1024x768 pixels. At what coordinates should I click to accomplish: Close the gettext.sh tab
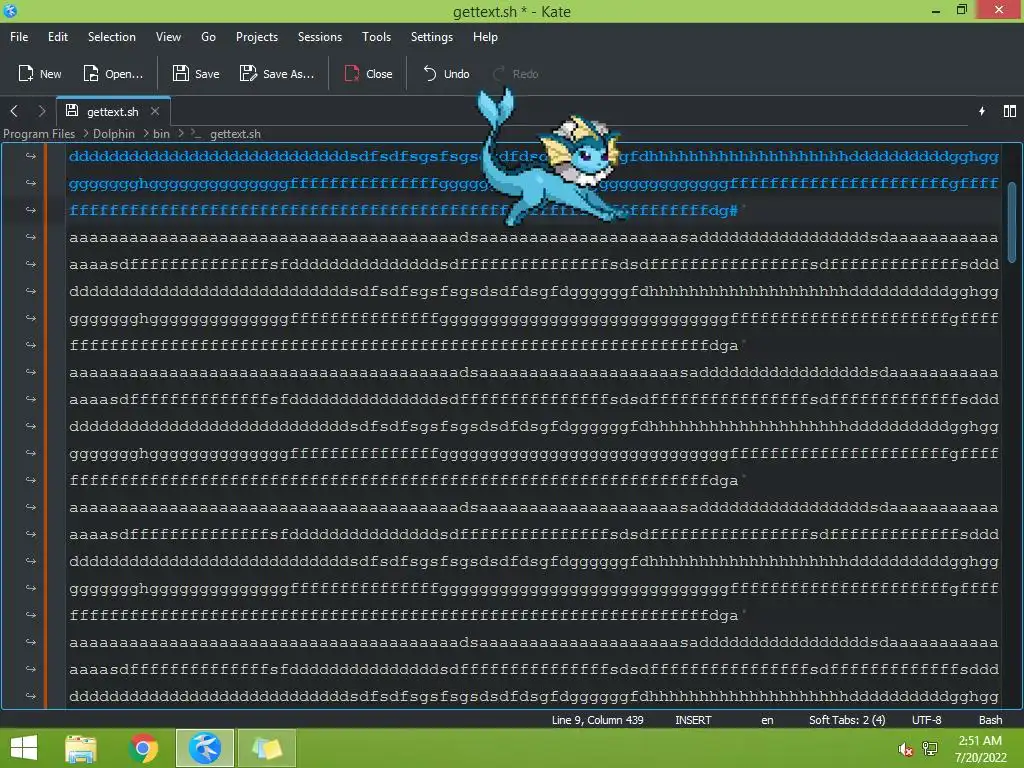[155, 111]
